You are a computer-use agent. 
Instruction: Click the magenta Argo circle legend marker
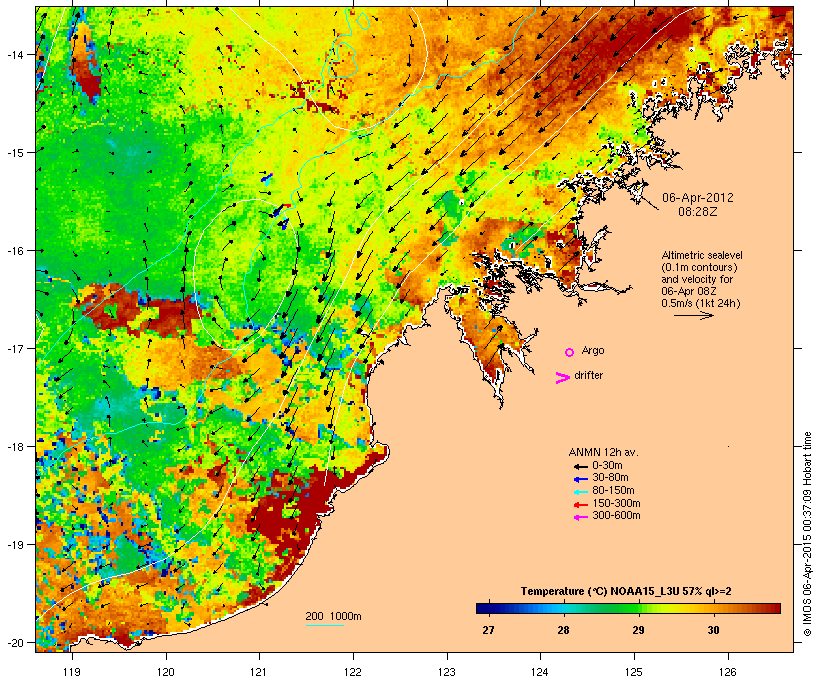coord(570,353)
